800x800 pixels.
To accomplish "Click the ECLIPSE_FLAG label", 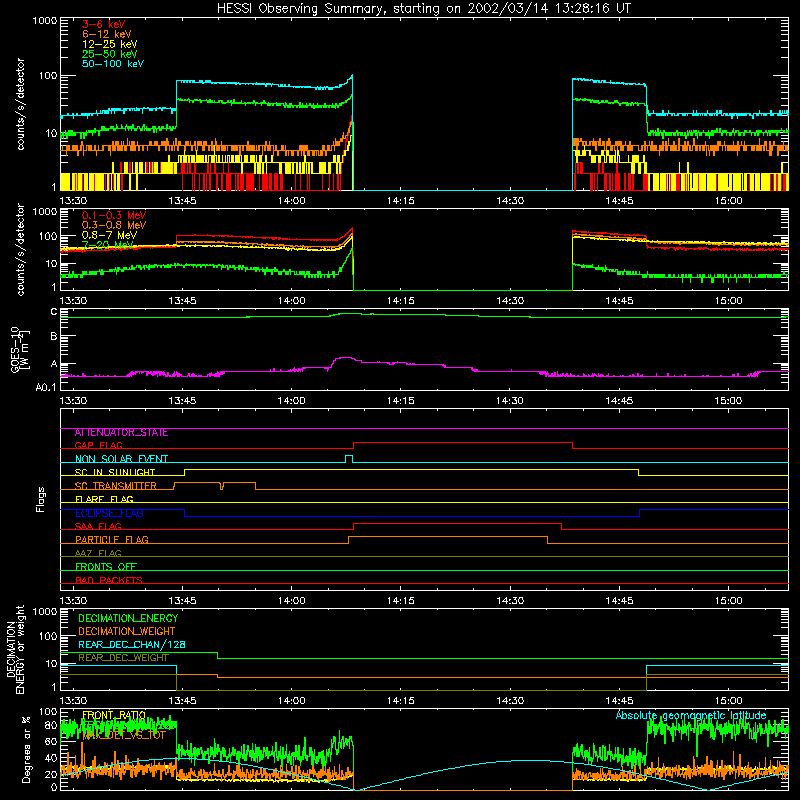I will [x=109, y=513].
